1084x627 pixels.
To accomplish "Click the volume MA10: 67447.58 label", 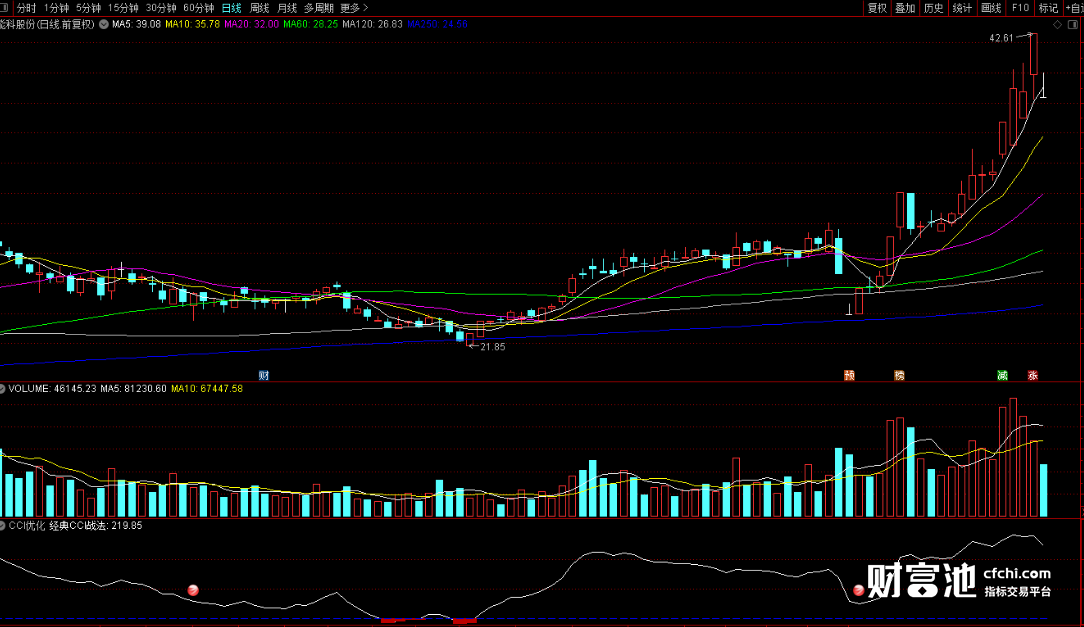I will pyautogui.click(x=207, y=389).
